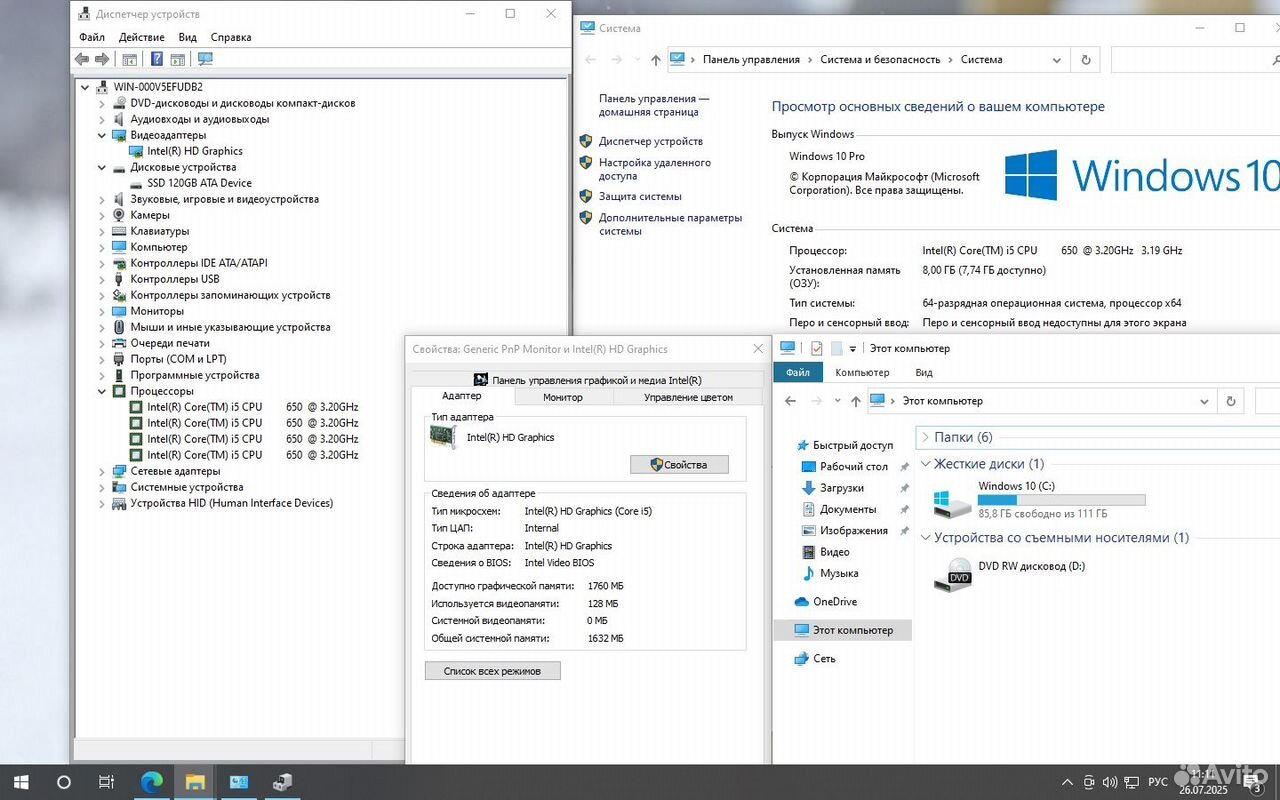This screenshot has height=800, width=1280.
Task: Select Этот компьютер in Explorer sidebar
Action: 843,630
